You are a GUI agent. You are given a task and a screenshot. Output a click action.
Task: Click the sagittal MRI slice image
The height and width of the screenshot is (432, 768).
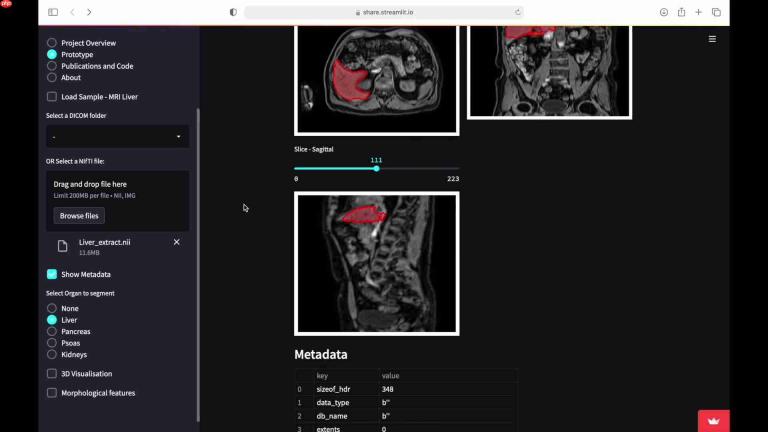(377, 264)
